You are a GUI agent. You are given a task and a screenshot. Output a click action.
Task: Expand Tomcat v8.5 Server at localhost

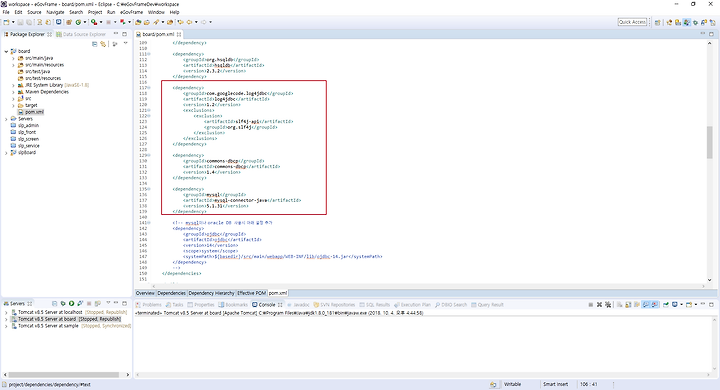pyautogui.click(x=6, y=312)
